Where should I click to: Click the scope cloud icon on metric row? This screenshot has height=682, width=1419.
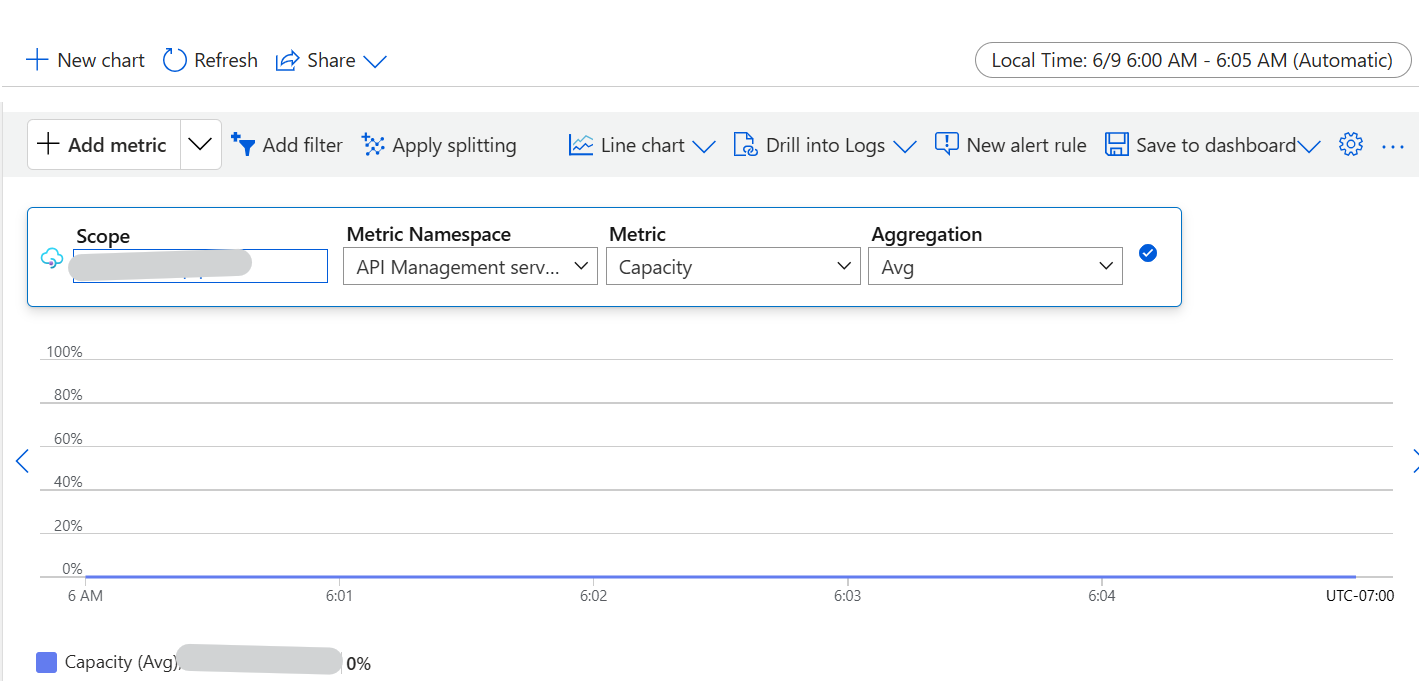[51, 256]
